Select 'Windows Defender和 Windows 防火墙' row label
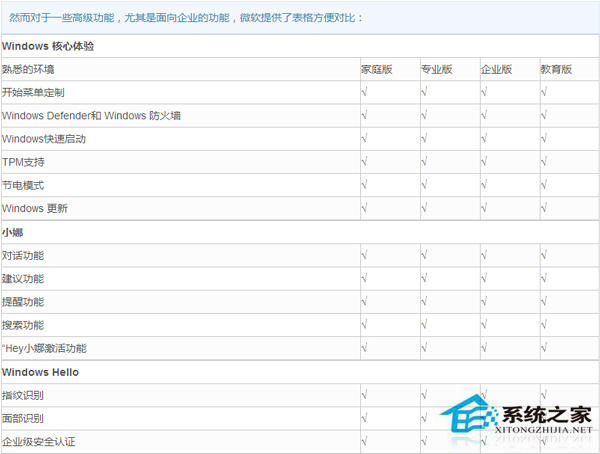The height and width of the screenshot is (454, 600). point(91,116)
